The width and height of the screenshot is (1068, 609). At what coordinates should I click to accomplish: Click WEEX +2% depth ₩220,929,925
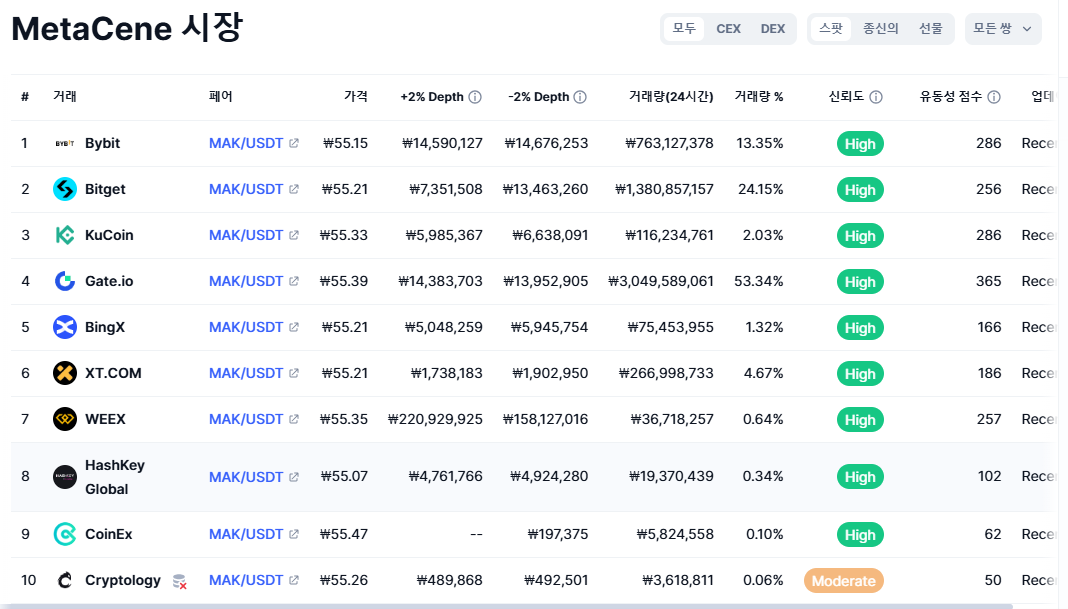coord(435,419)
